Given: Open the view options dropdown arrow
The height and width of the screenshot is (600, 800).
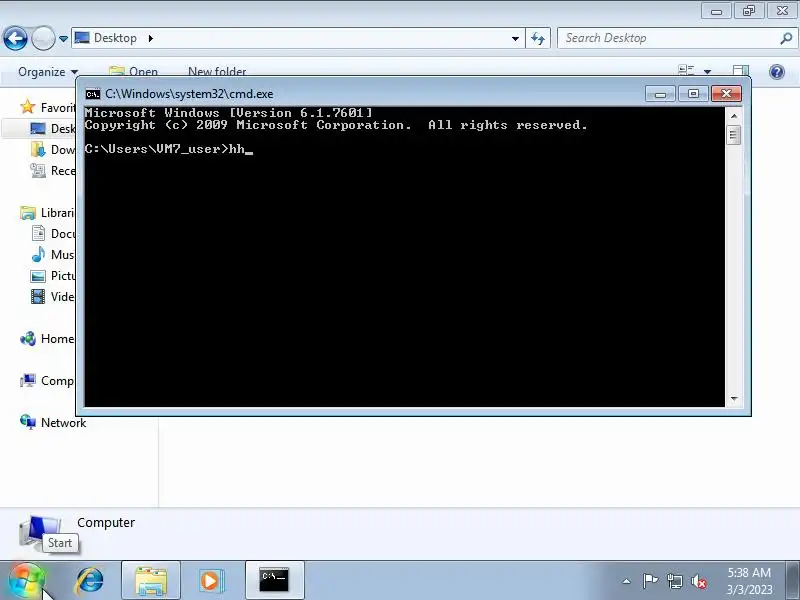Looking at the screenshot, I should (707, 72).
